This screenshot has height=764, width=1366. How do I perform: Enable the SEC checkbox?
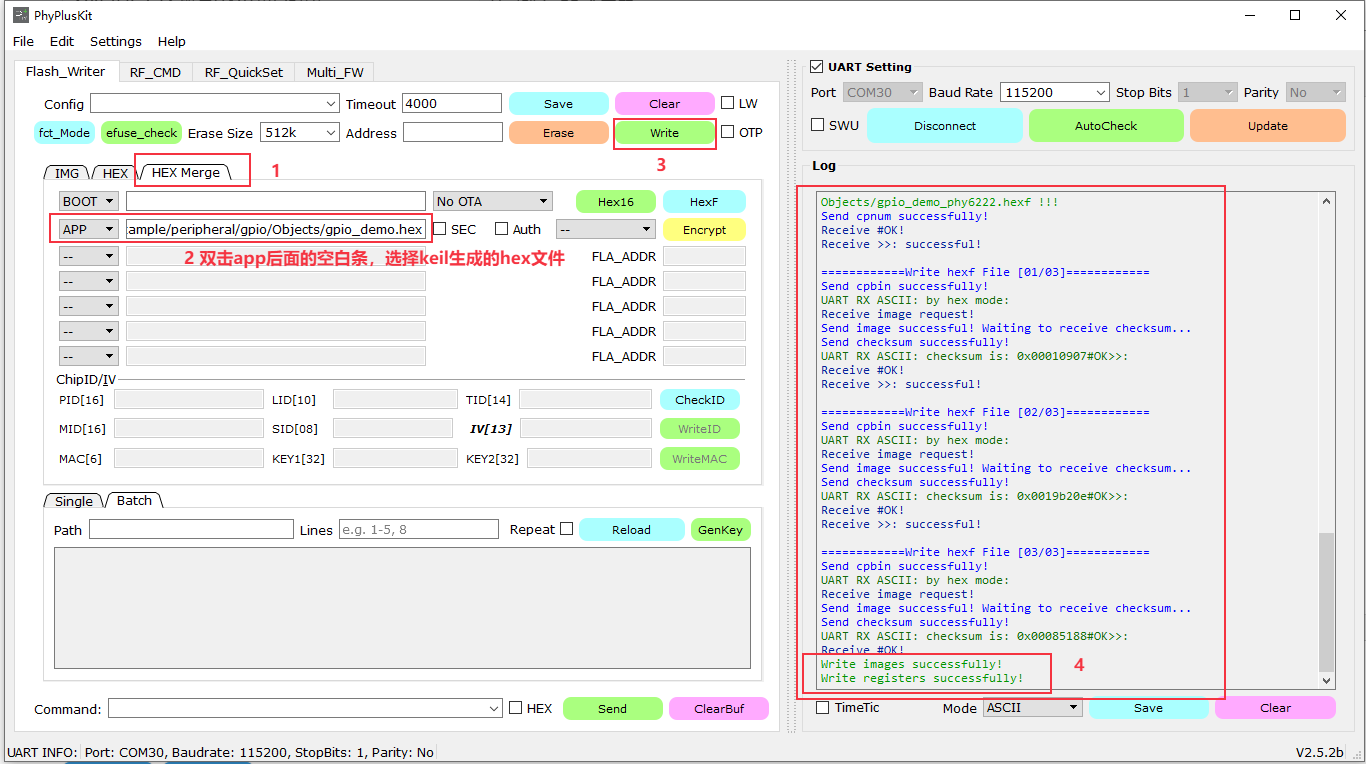coord(440,229)
